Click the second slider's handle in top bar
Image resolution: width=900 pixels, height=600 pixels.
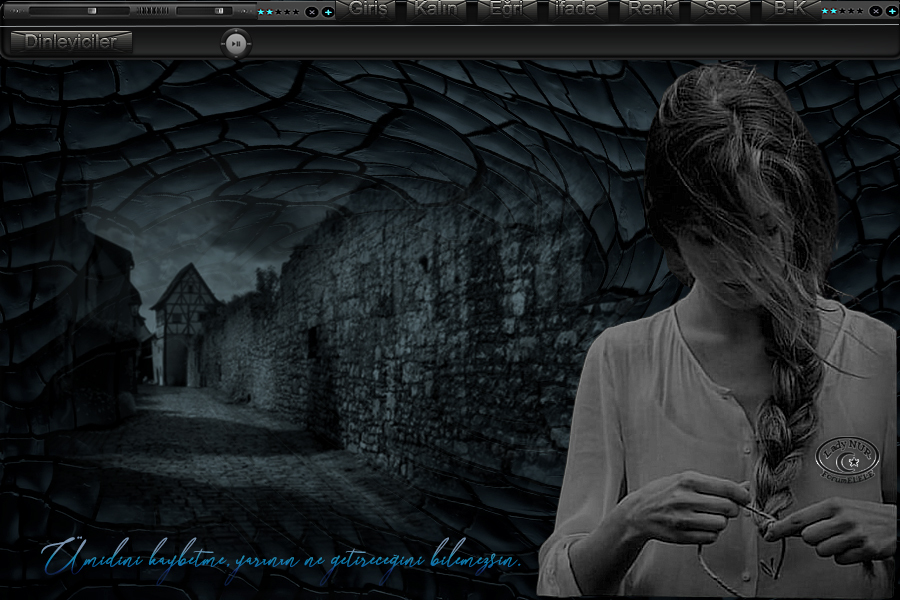(220, 11)
